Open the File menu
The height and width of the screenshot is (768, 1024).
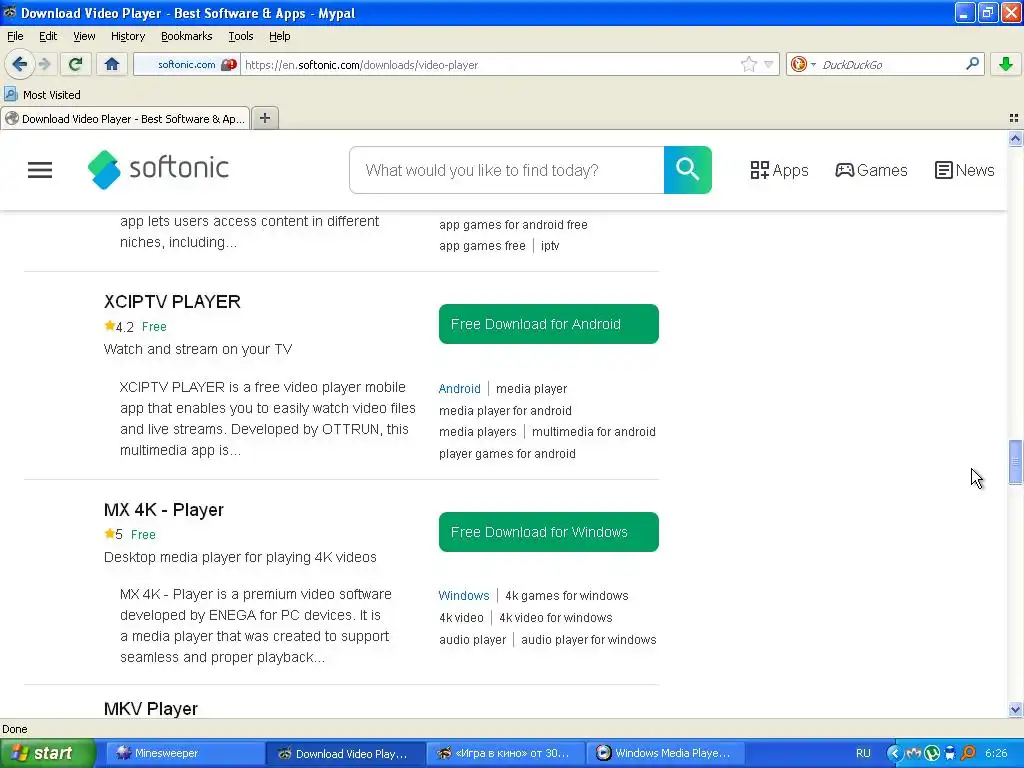coord(15,36)
